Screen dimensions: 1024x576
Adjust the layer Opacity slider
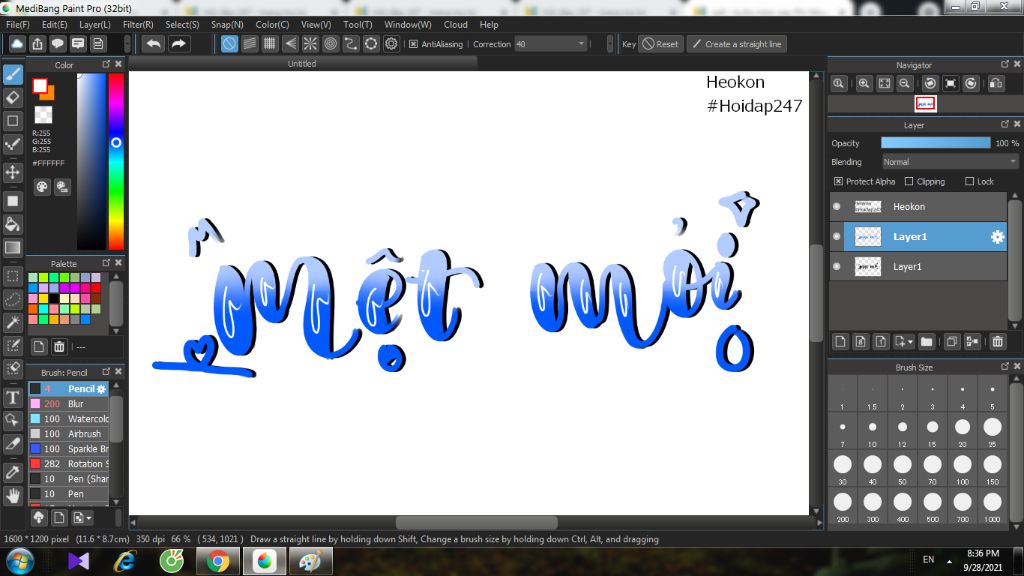pyautogui.click(x=935, y=143)
